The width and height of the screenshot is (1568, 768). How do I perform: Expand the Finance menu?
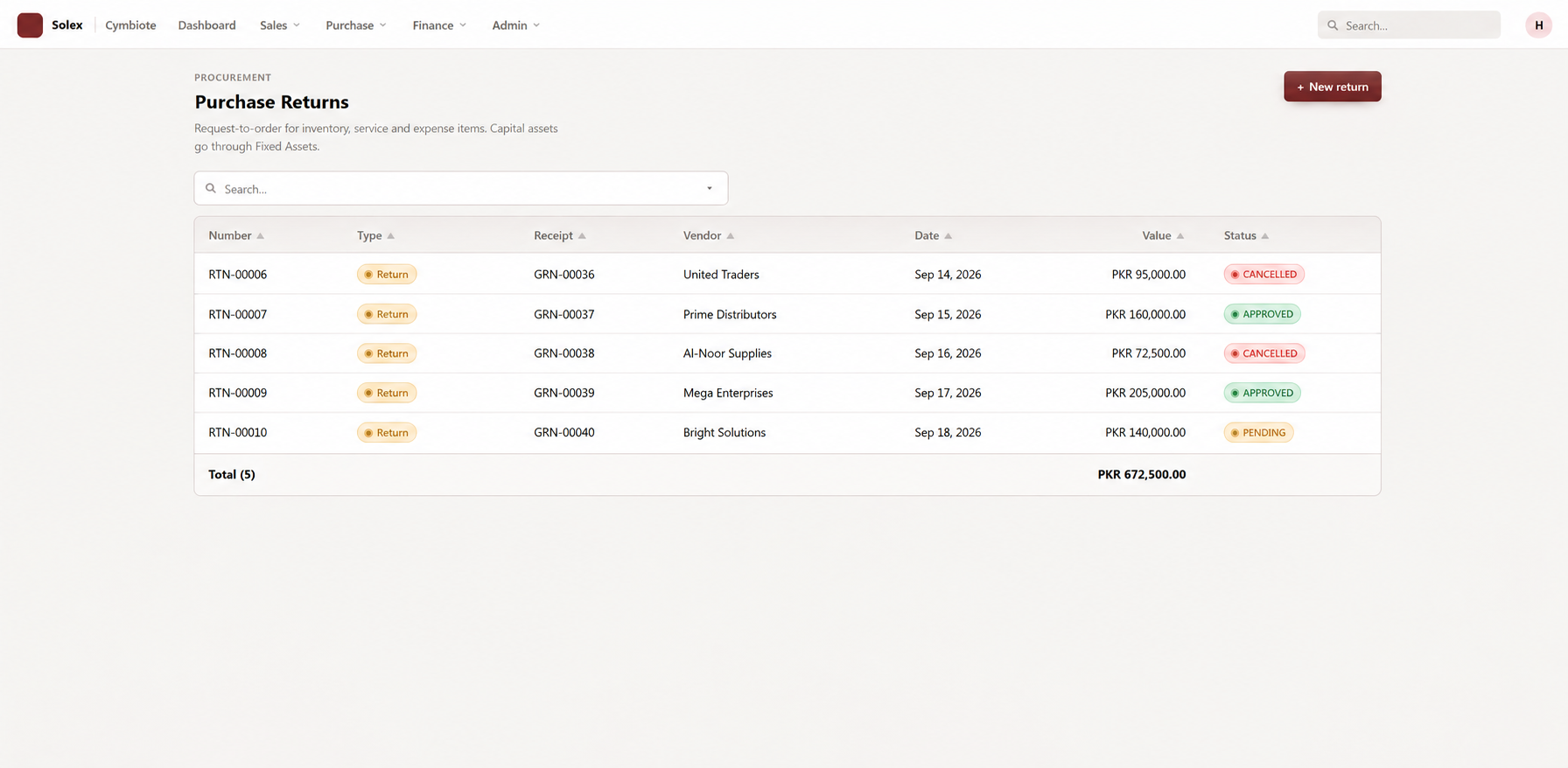(x=439, y=25)
